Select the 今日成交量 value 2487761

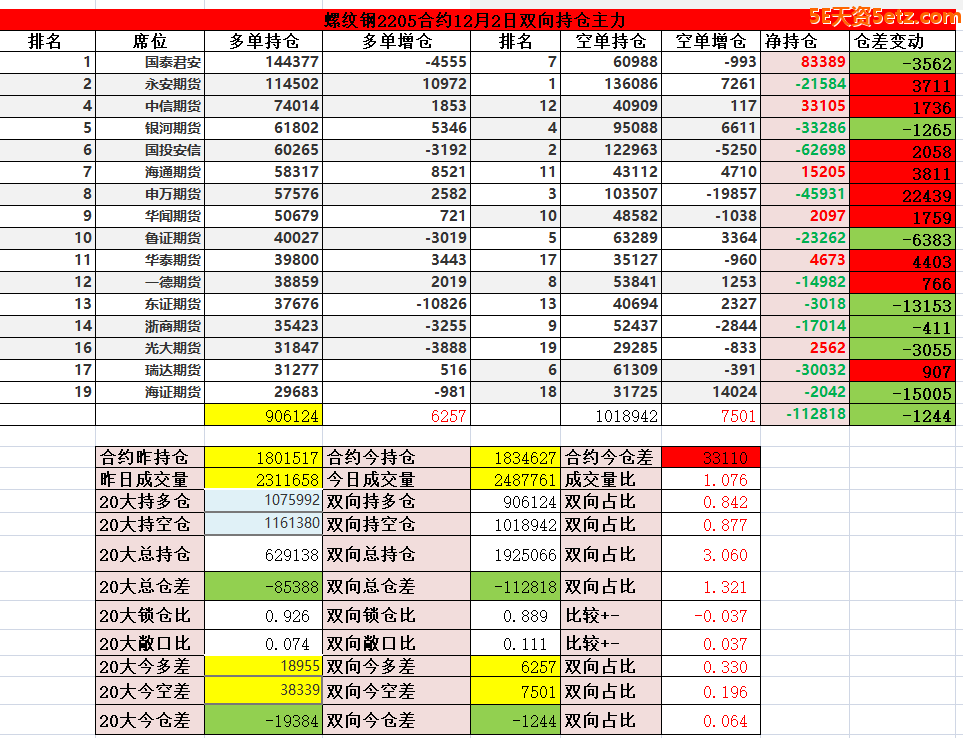516,480
